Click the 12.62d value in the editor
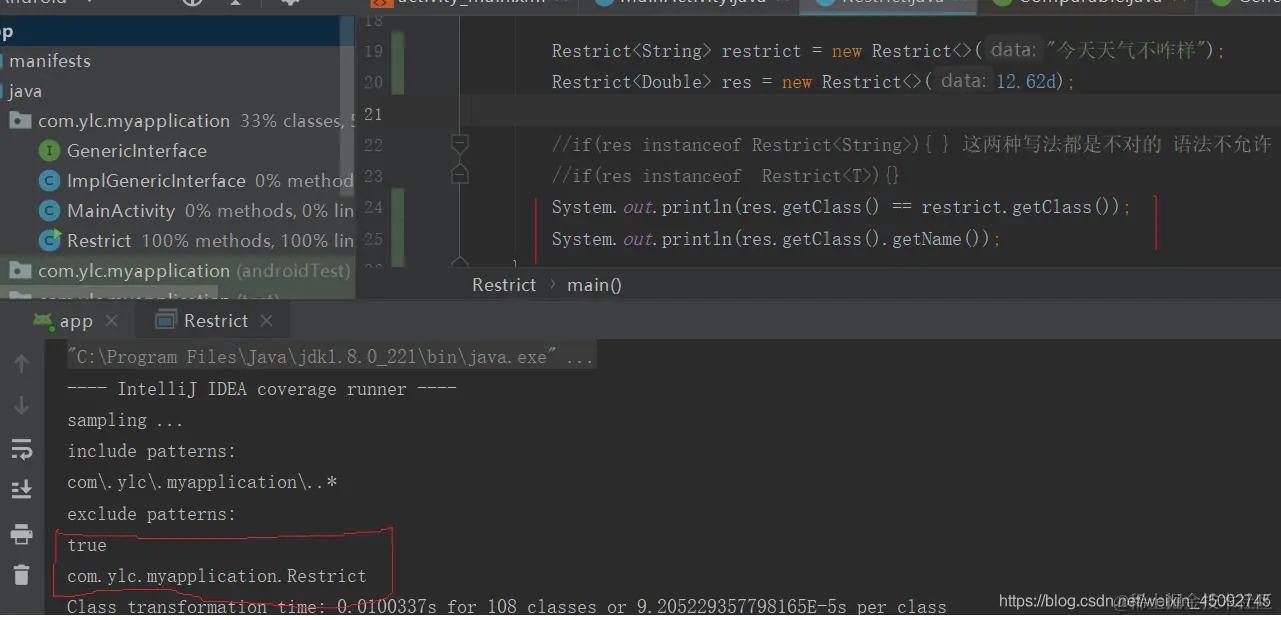Viewport: 1281px width, 620px height. (x=1027, y=81)
